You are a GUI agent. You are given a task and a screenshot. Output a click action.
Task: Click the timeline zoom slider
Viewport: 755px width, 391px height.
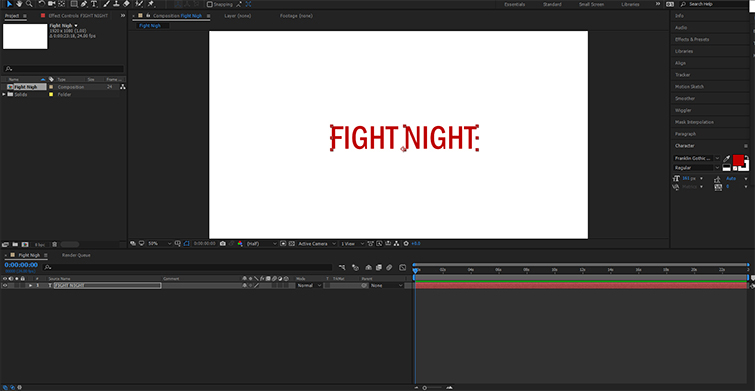point(424,388)
